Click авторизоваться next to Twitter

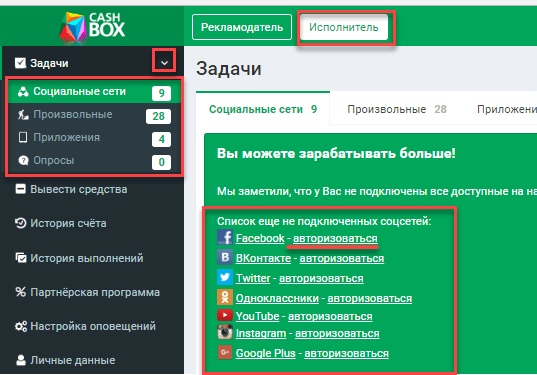pos(321,278)
